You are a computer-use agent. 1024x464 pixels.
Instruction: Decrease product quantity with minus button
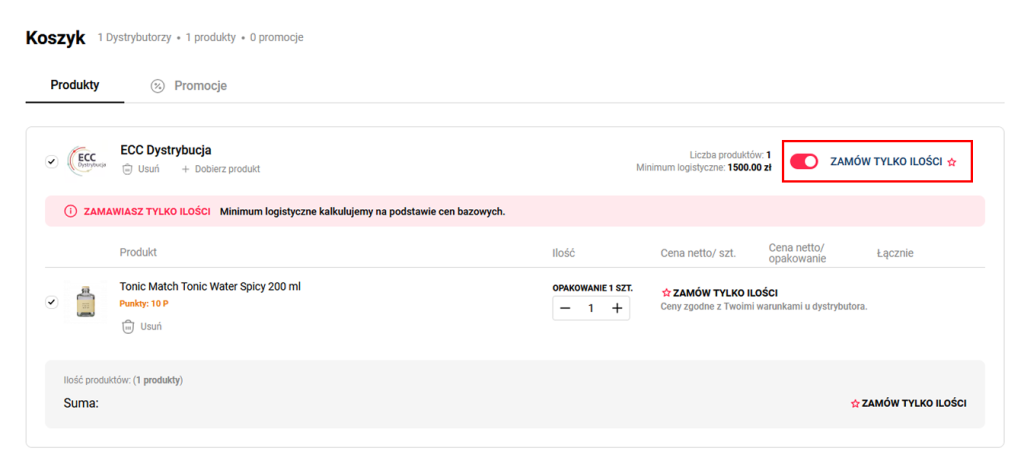point(565,308)
